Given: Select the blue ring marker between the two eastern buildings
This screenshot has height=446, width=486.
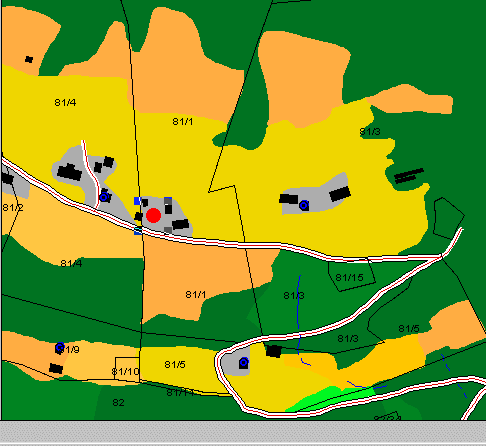Looking at the screenshot, I should coord(303,205).
